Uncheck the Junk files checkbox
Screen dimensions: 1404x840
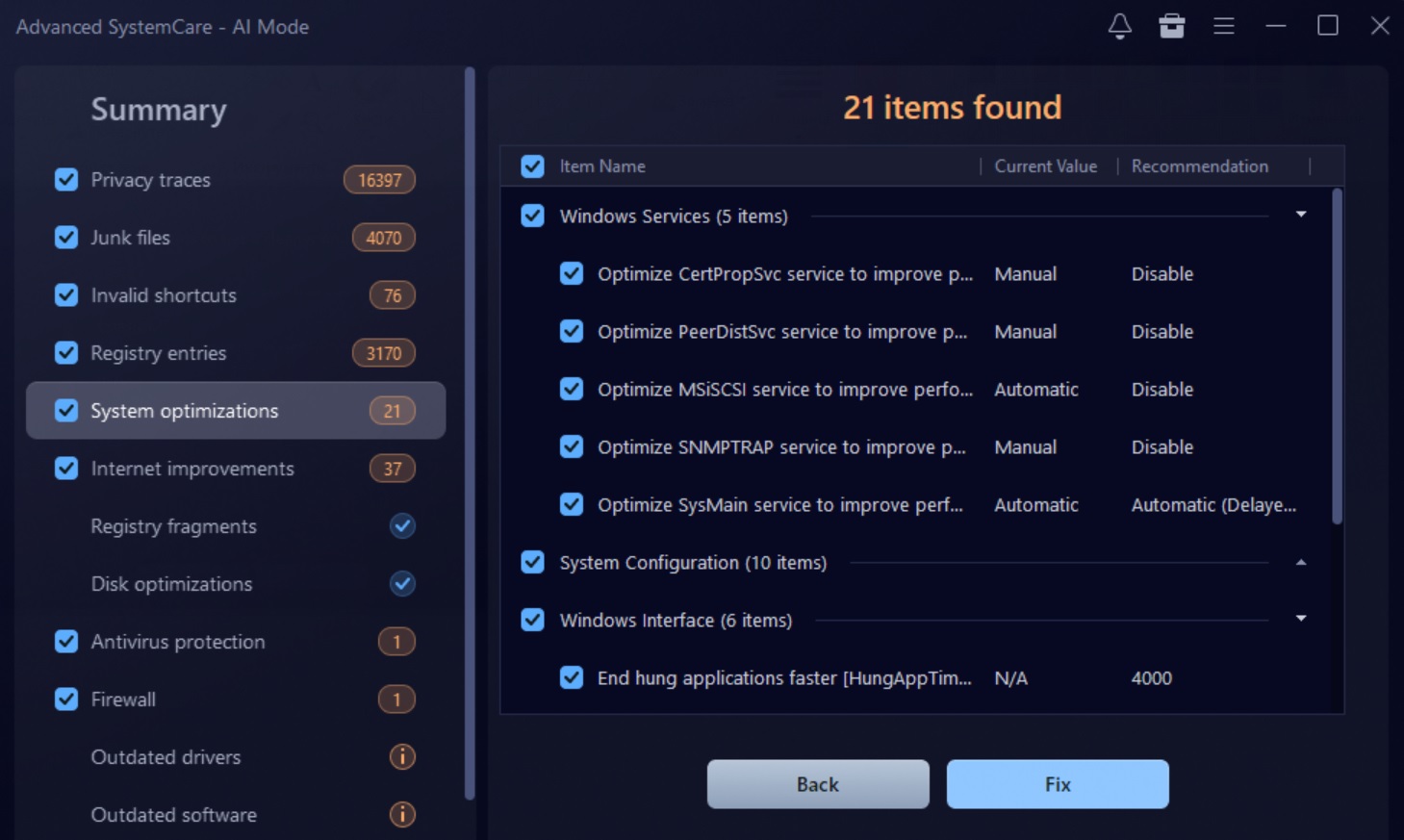click(x=66, y=238)
